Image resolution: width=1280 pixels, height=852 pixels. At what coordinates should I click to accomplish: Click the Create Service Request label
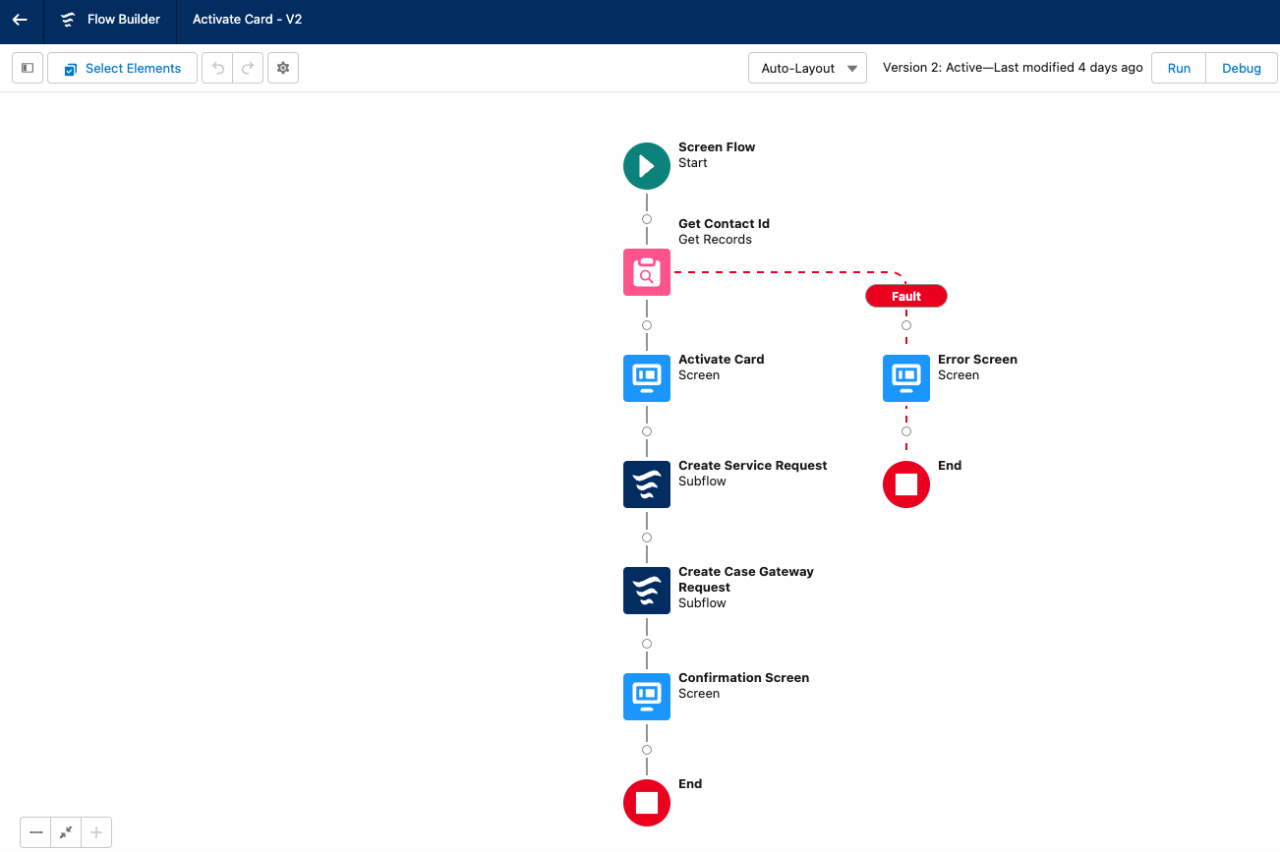753,466
